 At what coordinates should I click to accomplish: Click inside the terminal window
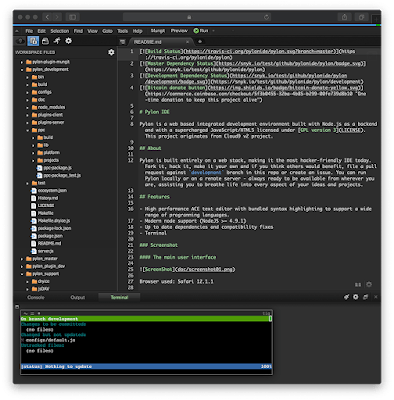pyautogui.click(x=146, y=343)
